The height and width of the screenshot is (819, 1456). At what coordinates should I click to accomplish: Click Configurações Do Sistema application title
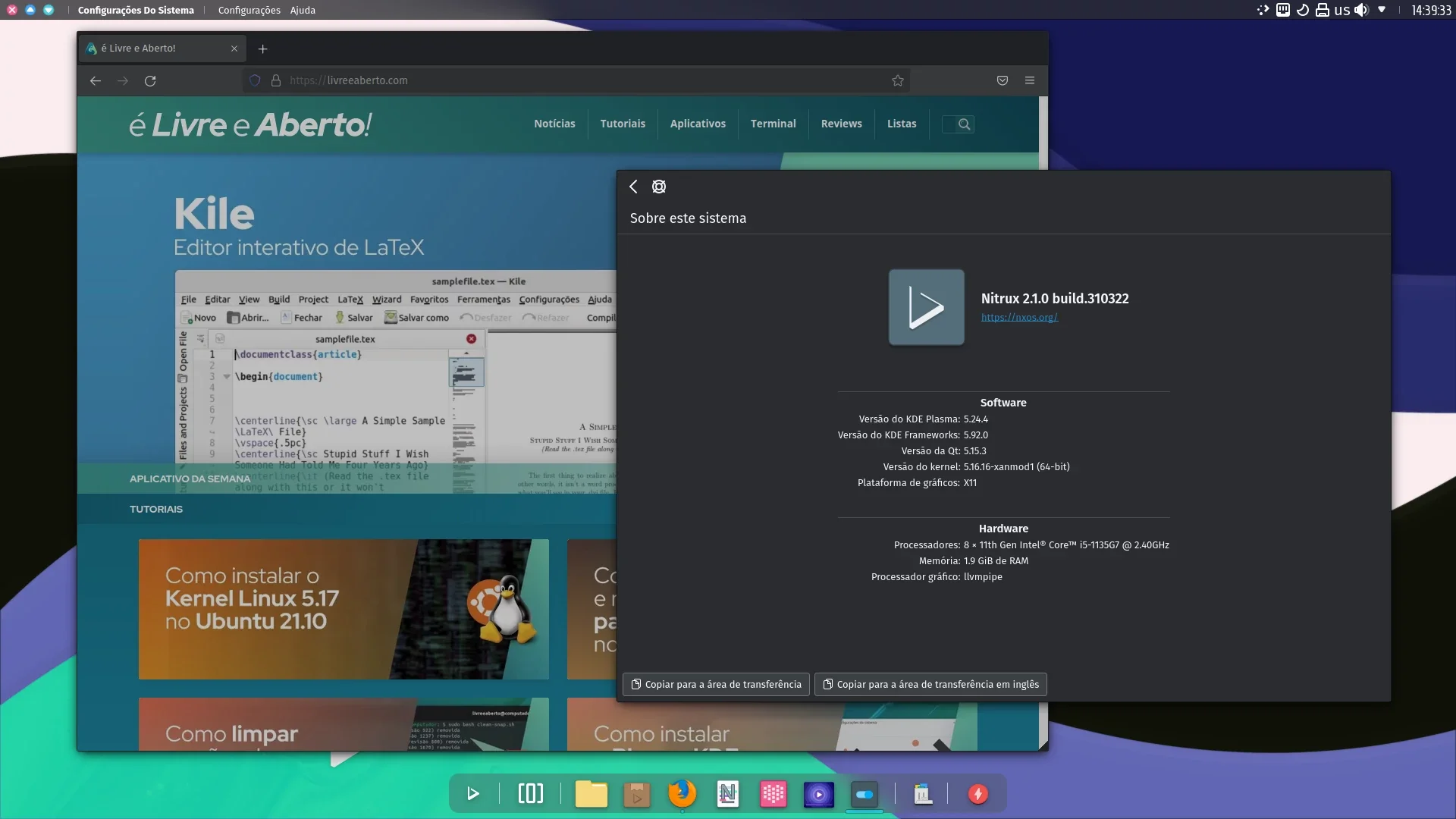[x=136, y=10]
